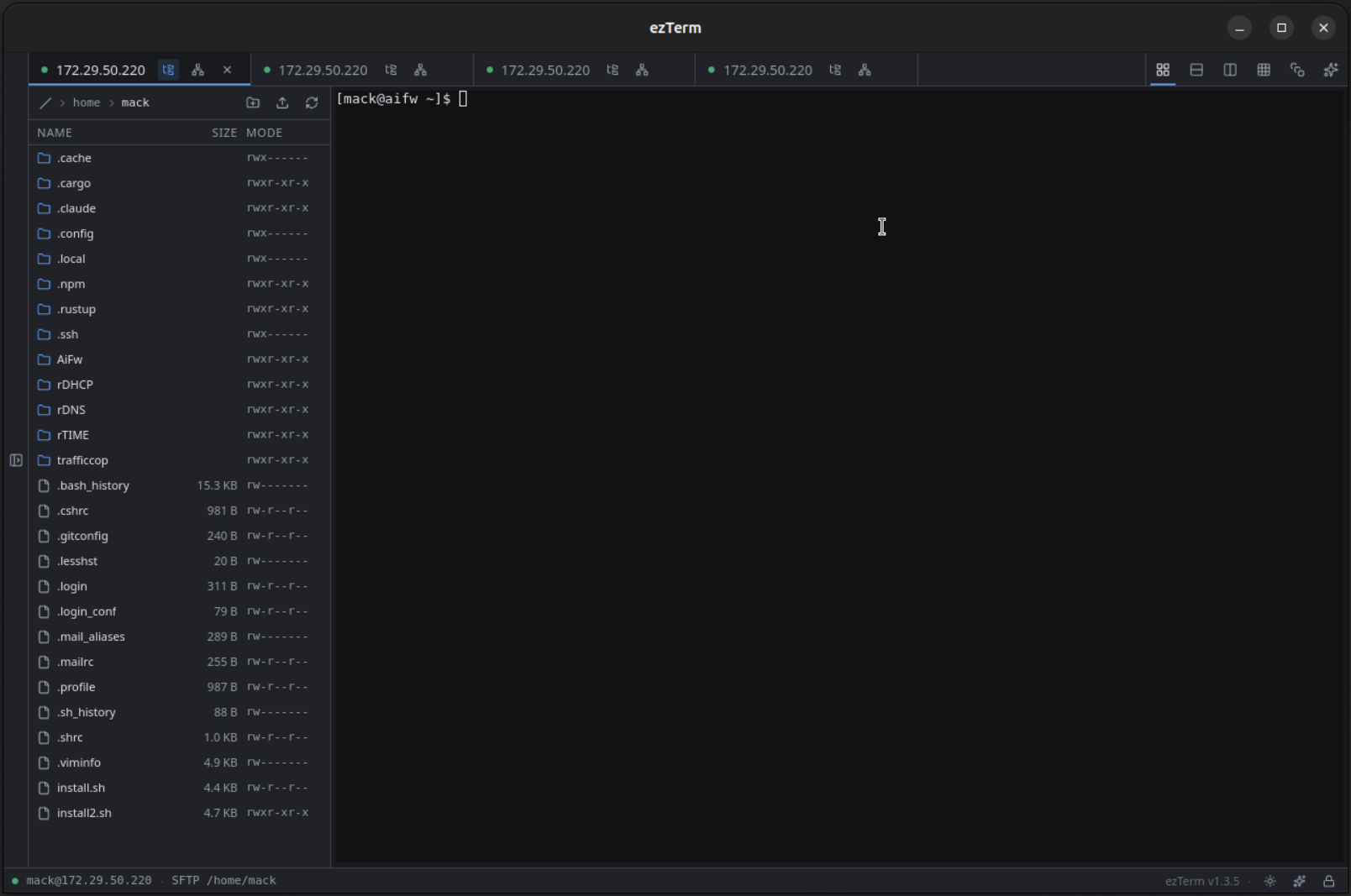The height and width of the screenshot is (896, 1351).
Task: Select the .shrc file
Action: tap(180, 737)
